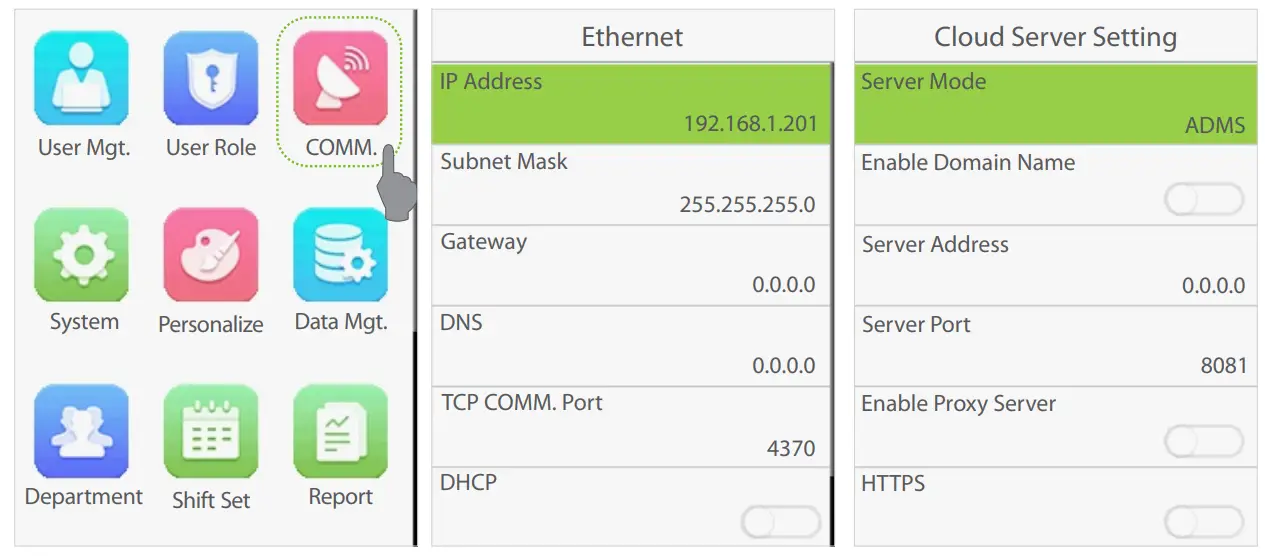Open the DNS setting row
The width and height of the screenshot is (1265, 556).
[x=632, y=346]
